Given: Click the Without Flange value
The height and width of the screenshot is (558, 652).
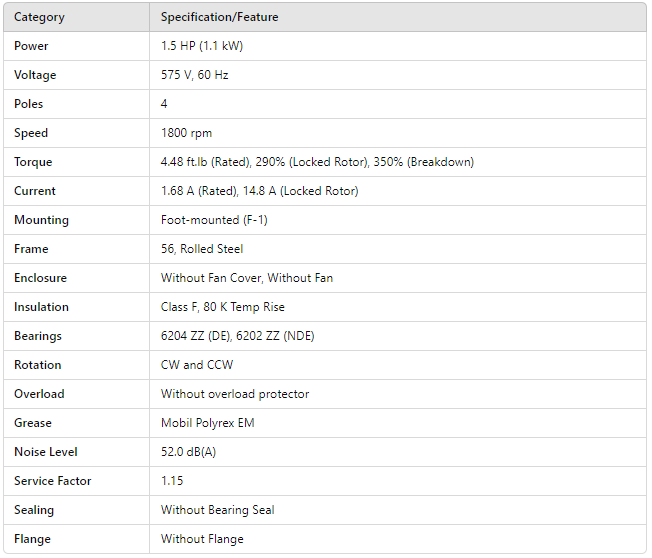Looking at the screenshot, I should pos(202,539).
